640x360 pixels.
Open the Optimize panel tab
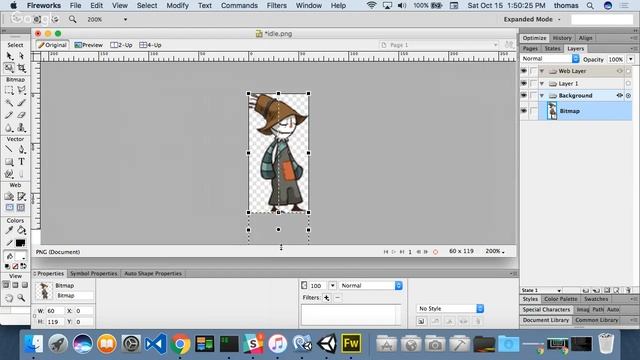click(x=534, y=38)
